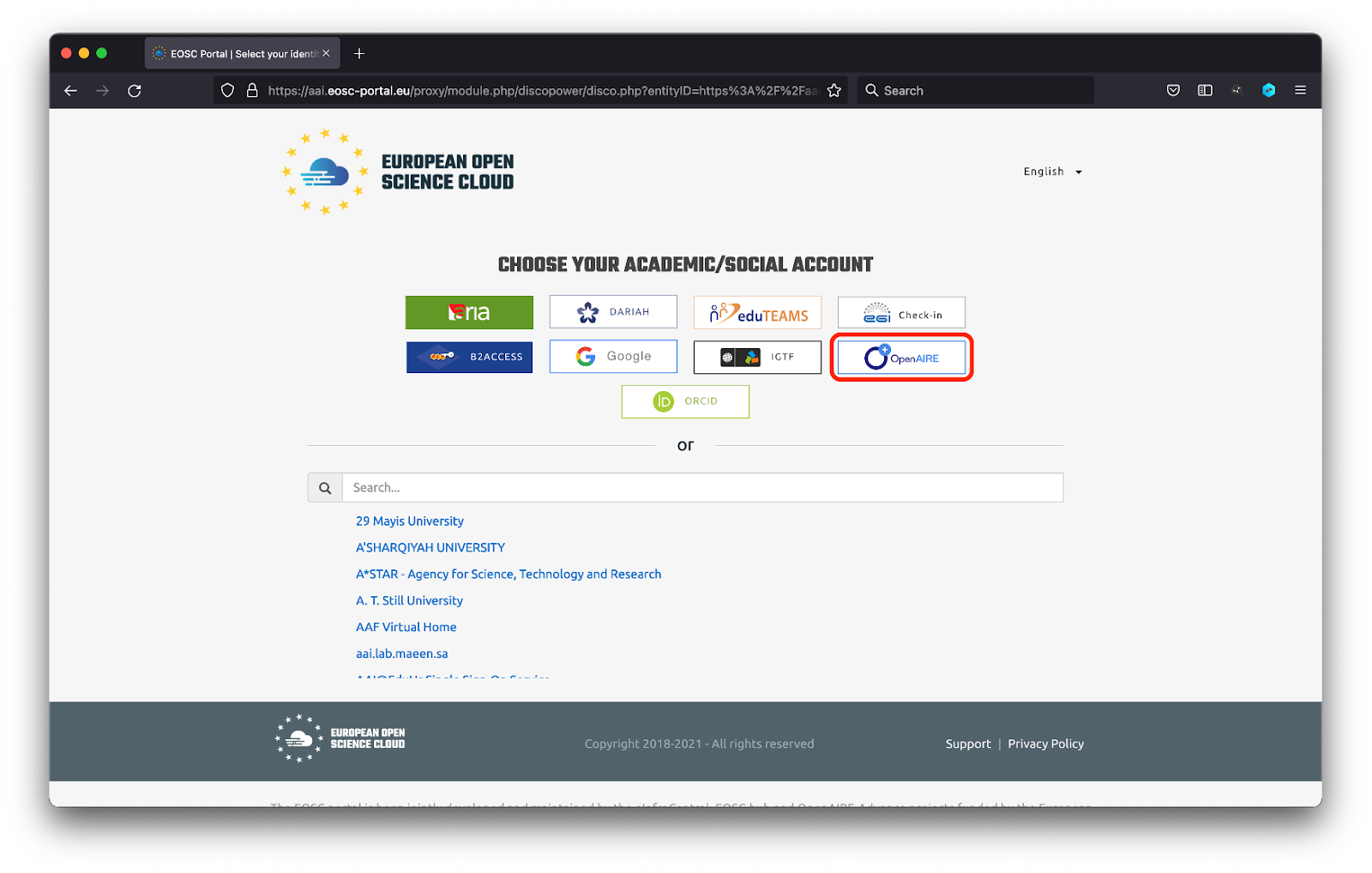Select the IGTF login button

[x=757, y=357]
